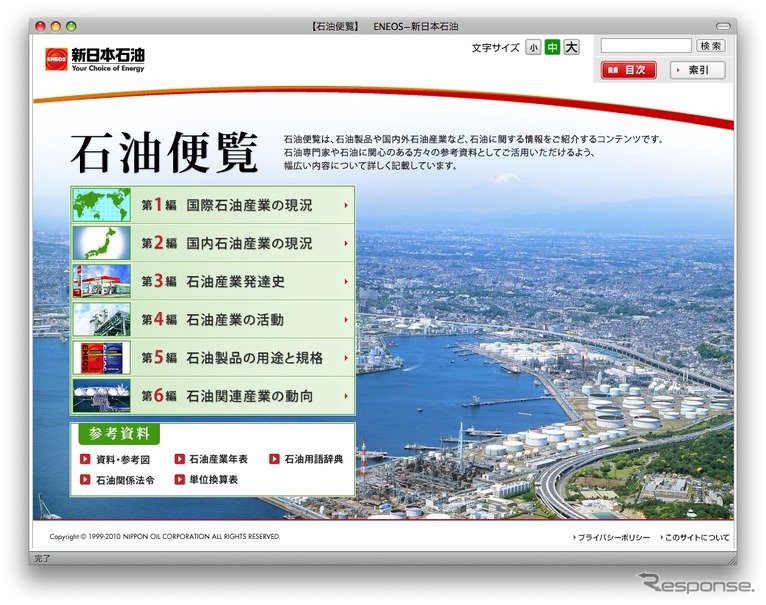Click red arrow icon beside 石油関係法令
This screenshot has height=605, width=766.
pyautogui.click(x=85, y=479)
